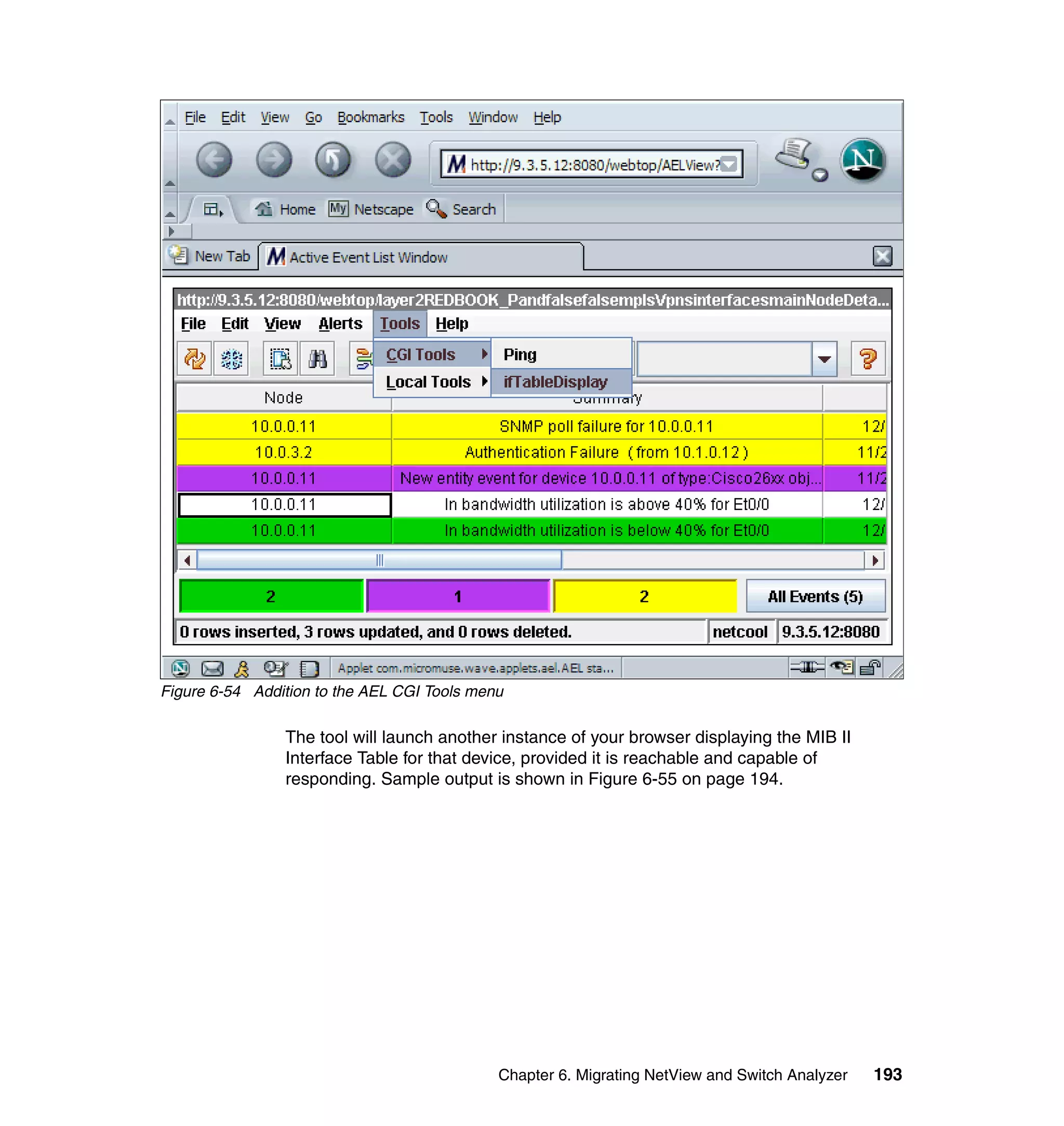Choose ifTableDisplay from CGI Tools
1064x1126 pixels.
tap(561, 382)
